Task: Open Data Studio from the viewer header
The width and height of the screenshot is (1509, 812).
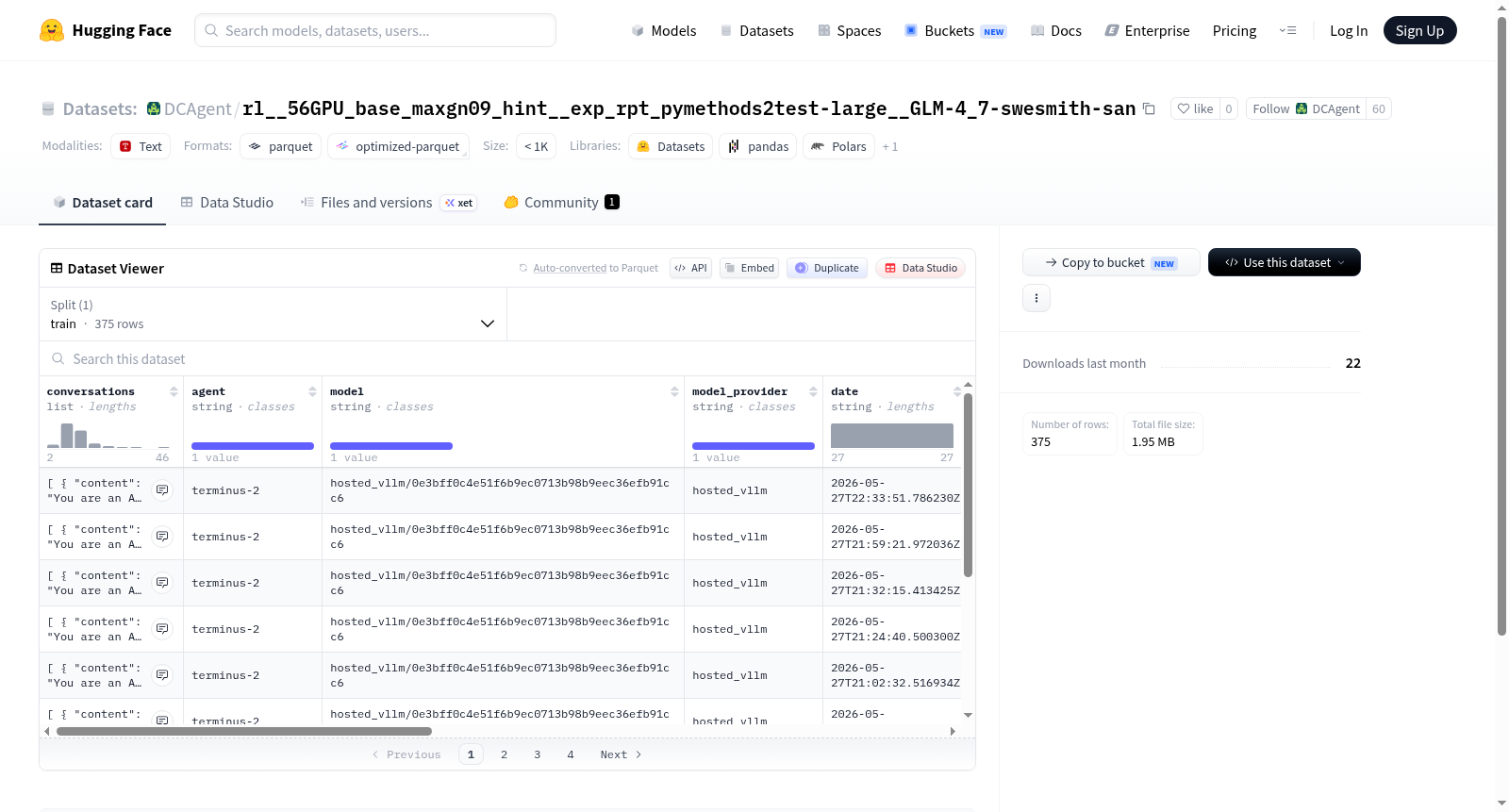Action: [x=920, y=268]
